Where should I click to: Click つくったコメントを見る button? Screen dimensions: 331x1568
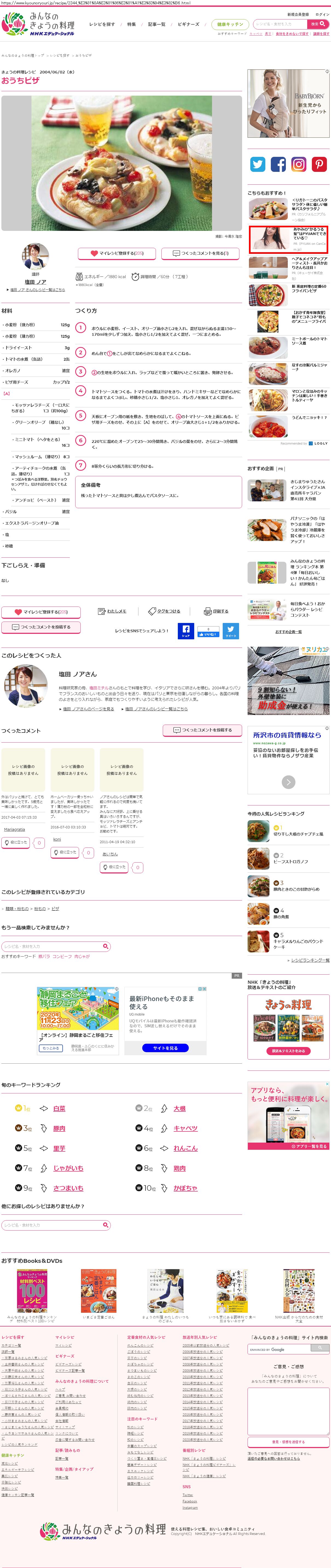click(x=201, y=253)
